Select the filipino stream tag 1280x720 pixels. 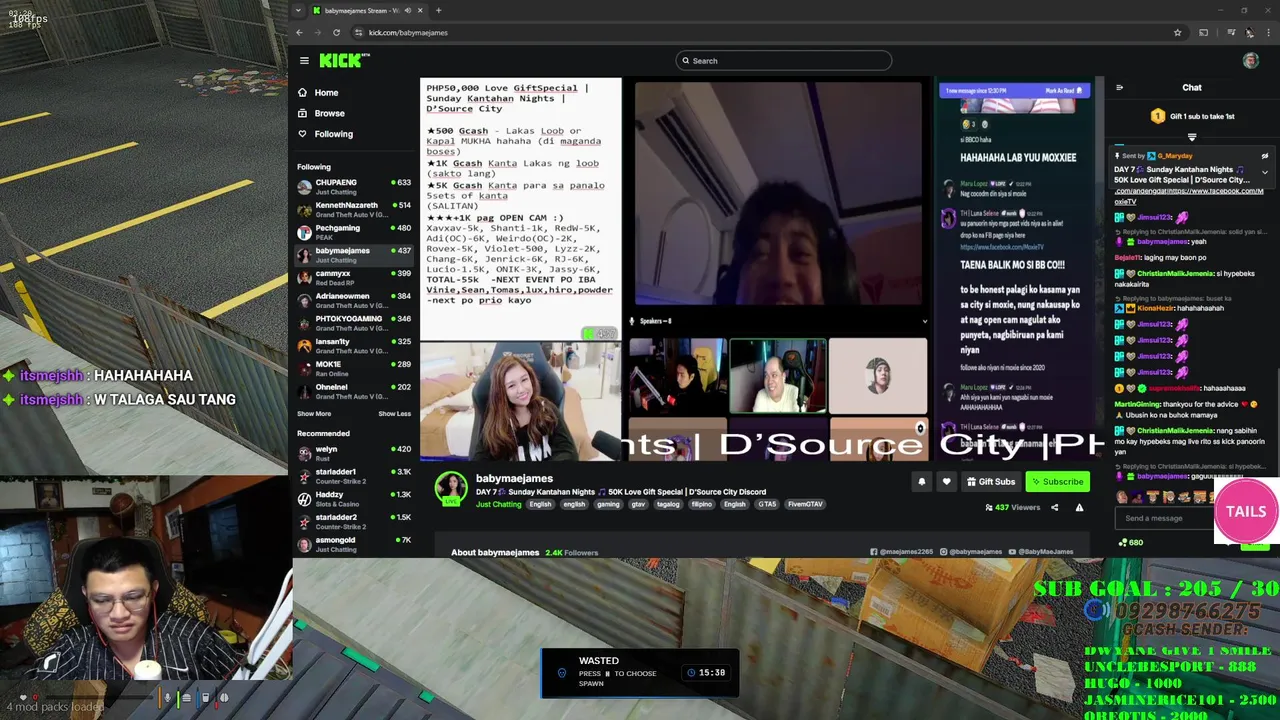[x=701, y=504]
